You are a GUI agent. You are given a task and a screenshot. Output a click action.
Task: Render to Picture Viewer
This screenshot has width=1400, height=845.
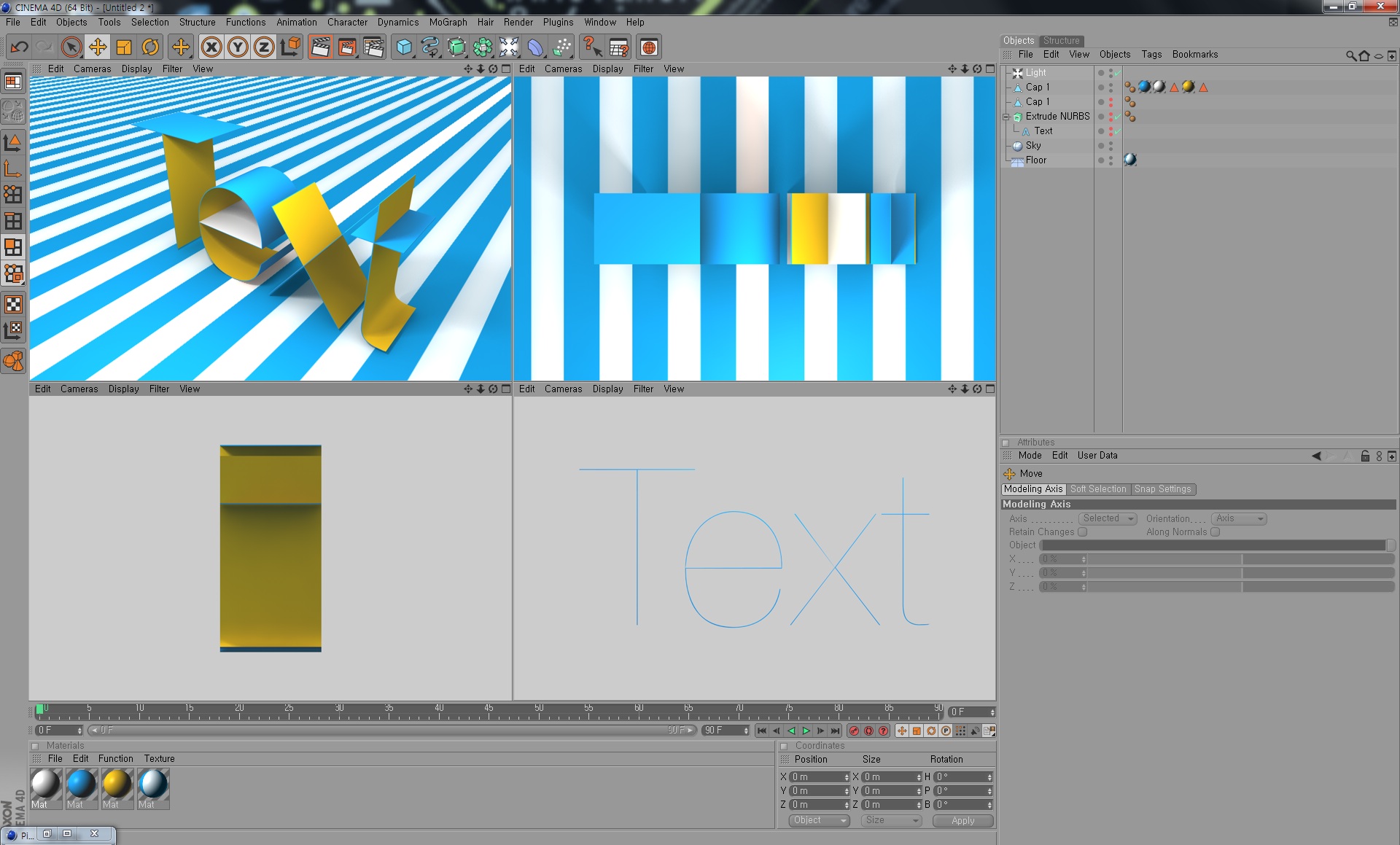(x=347, y=47)
